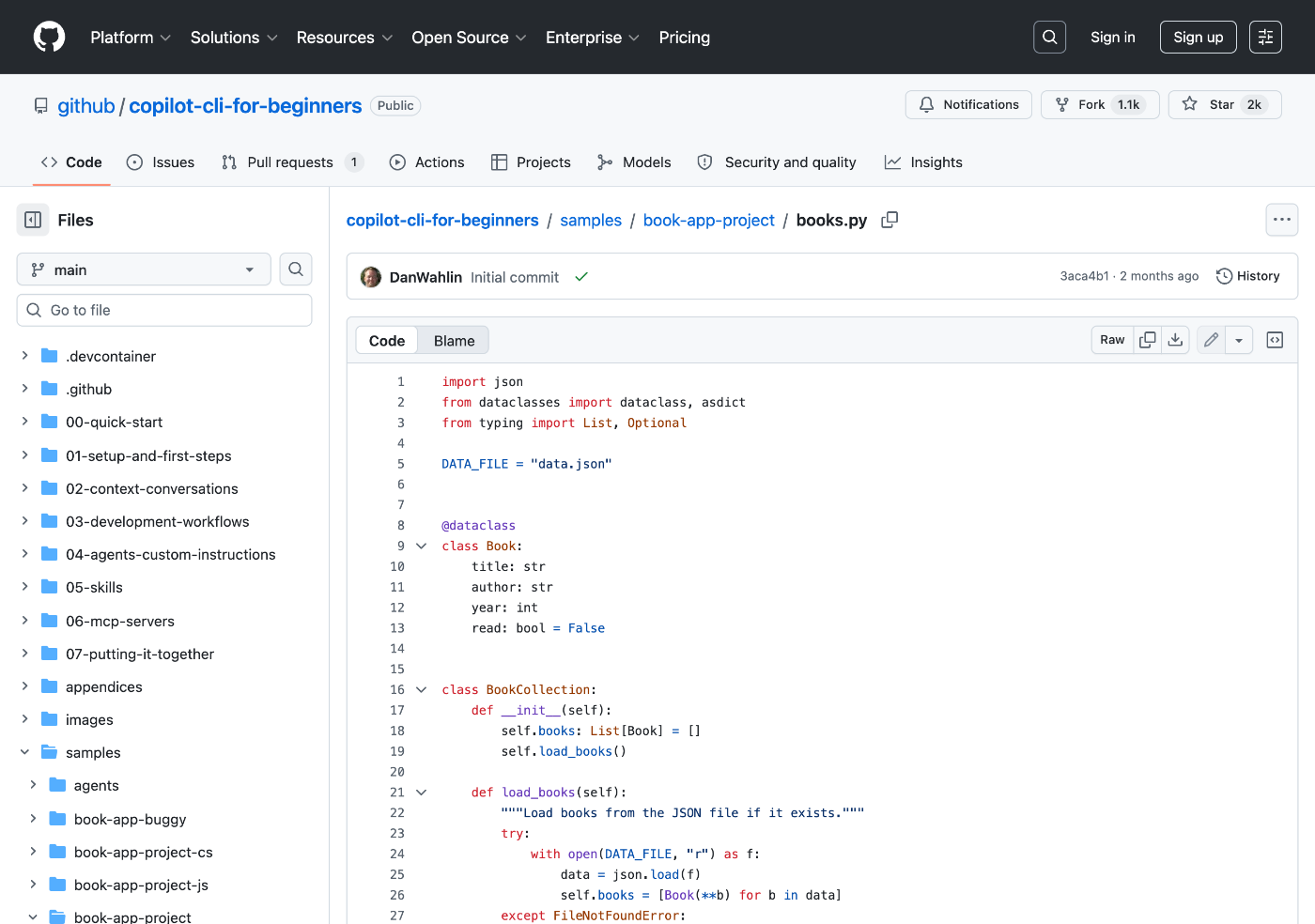Open the samples breadcrumb link

(x=591, y=220)
